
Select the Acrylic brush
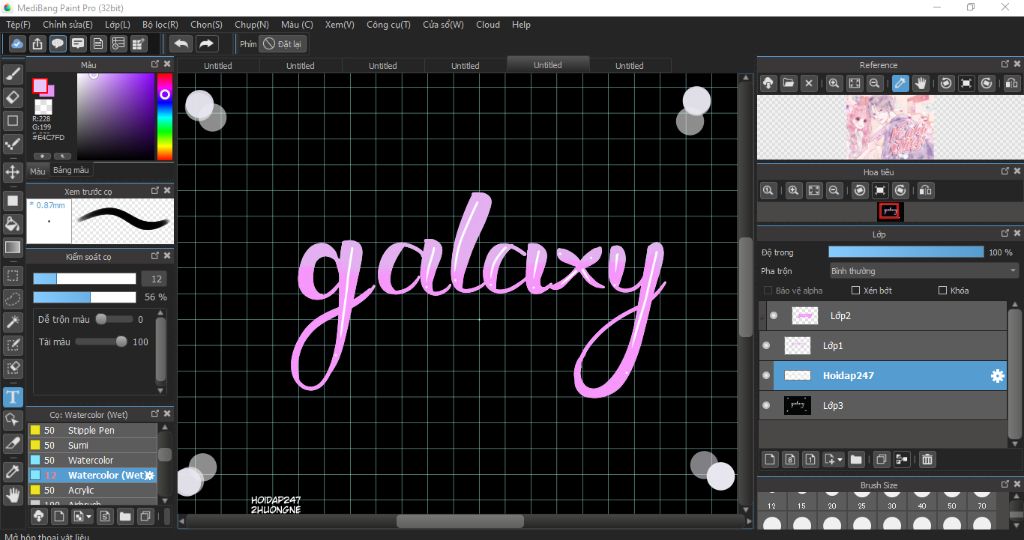pyautogui.click(x=91, y=490)
